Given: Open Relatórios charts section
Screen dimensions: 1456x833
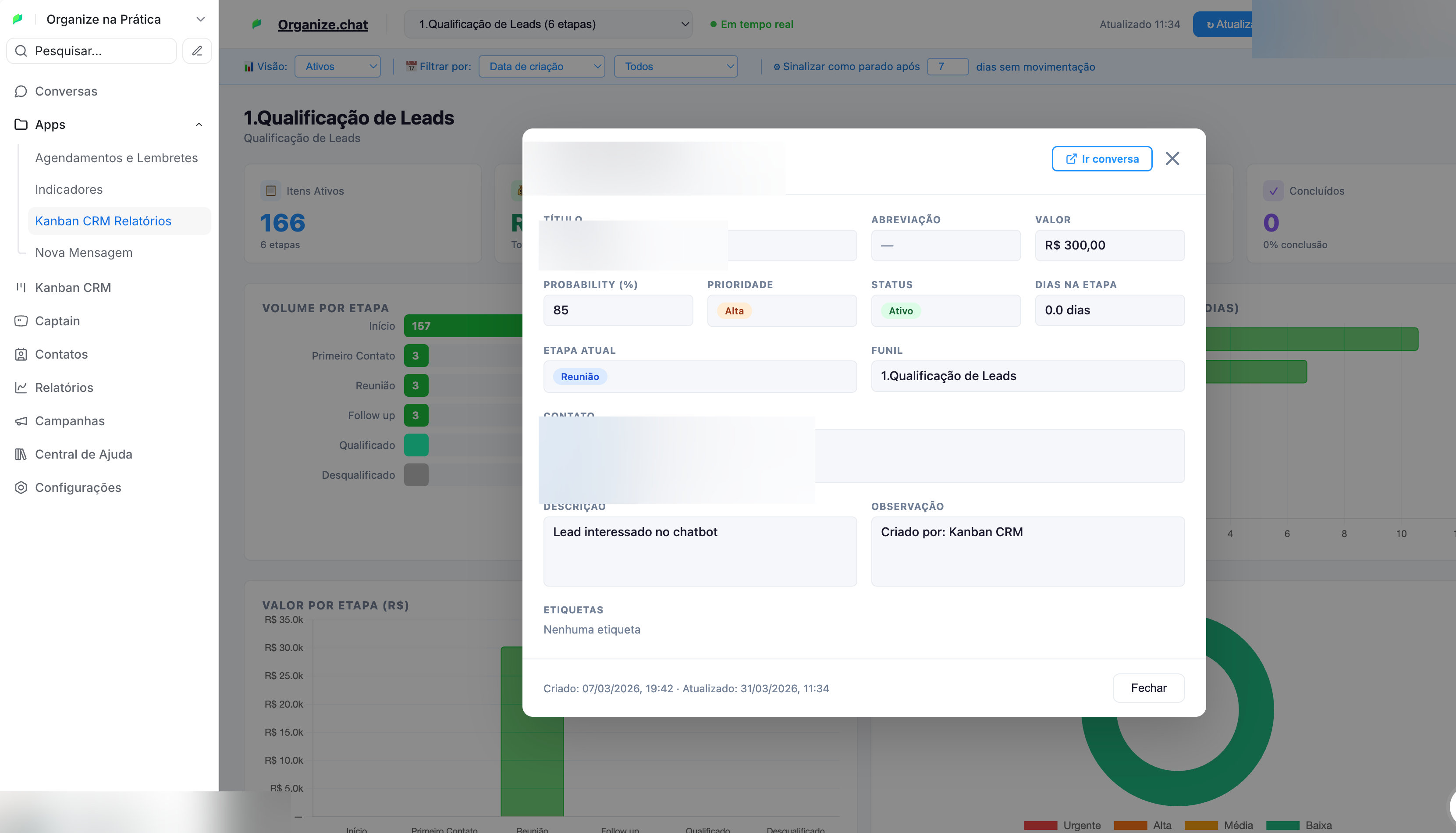Looking at the screenshot, I should tap(64, 388).
